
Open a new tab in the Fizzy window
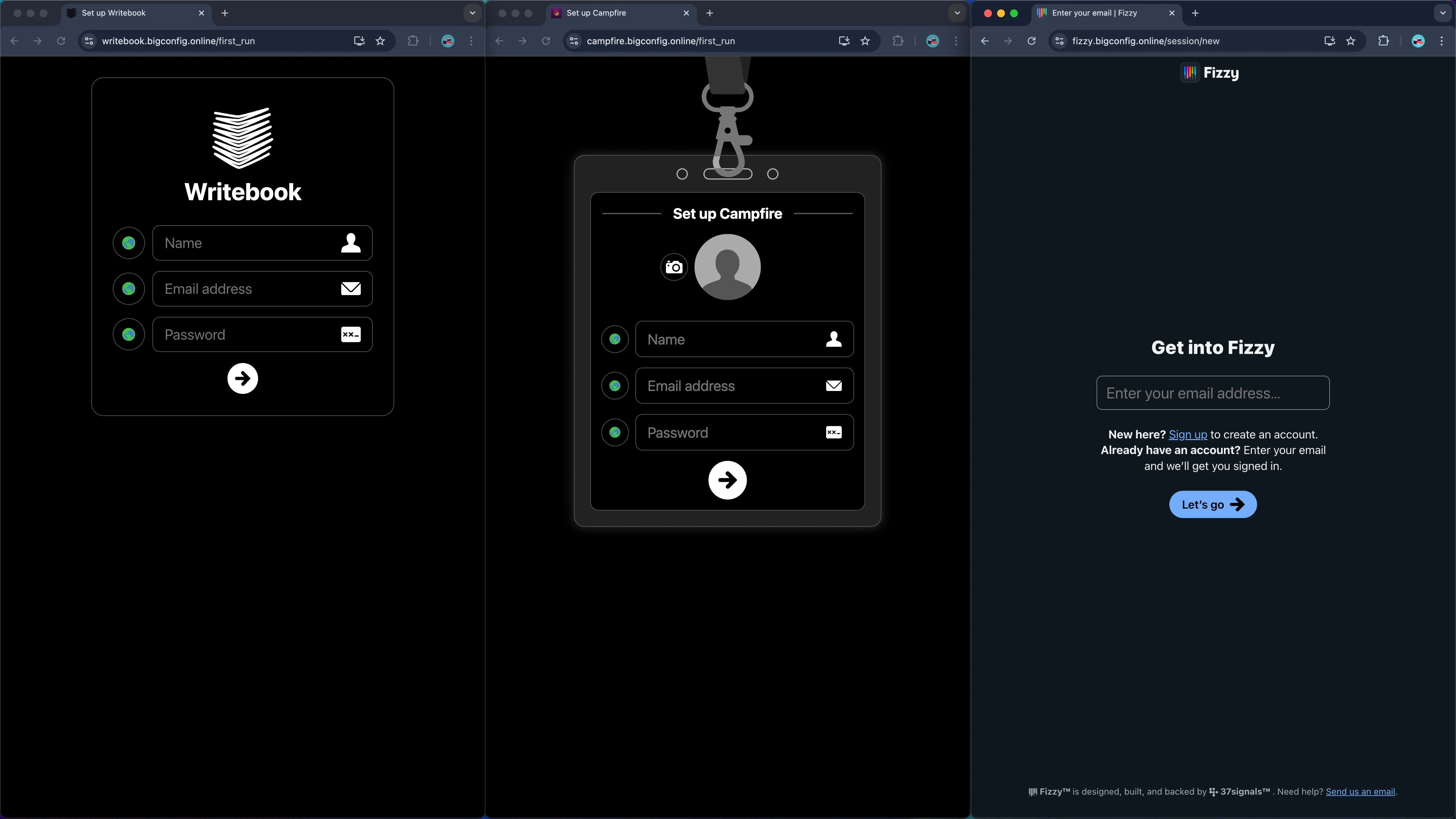pyautogui.click(x=1195, y=13)
